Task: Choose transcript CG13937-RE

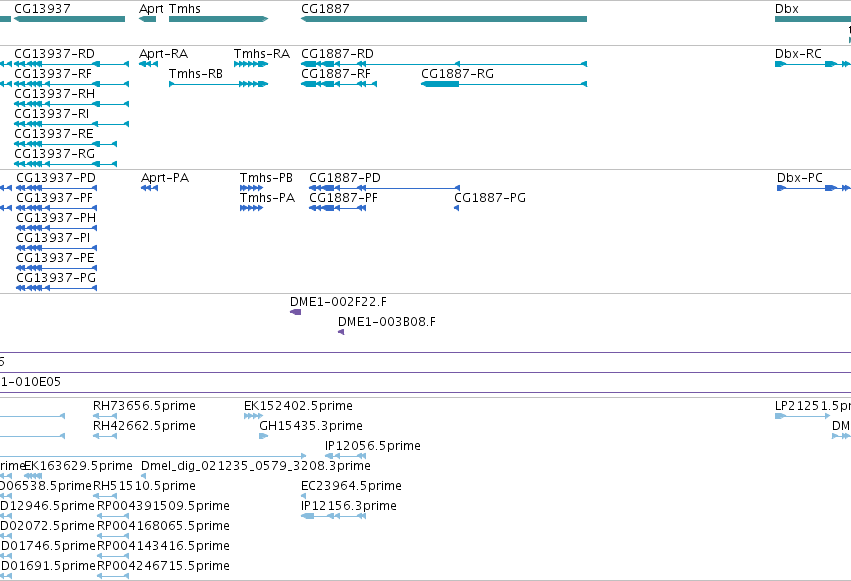Action: click(x=54, y=134)
